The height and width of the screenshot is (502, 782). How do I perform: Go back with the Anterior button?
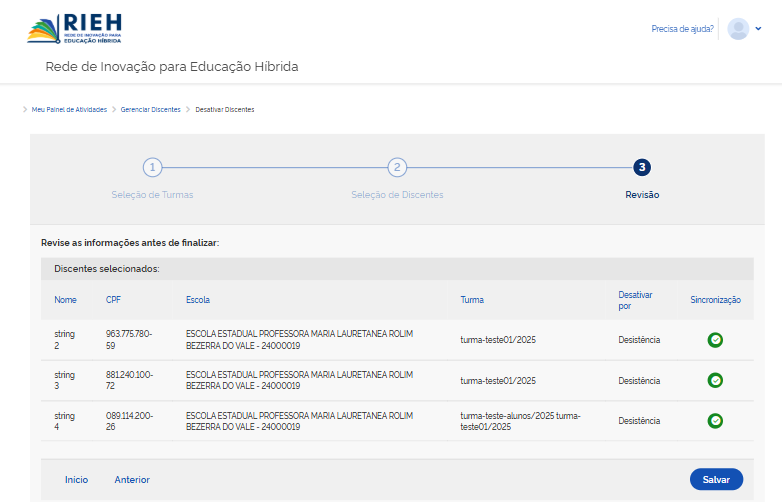click(132, 480)
